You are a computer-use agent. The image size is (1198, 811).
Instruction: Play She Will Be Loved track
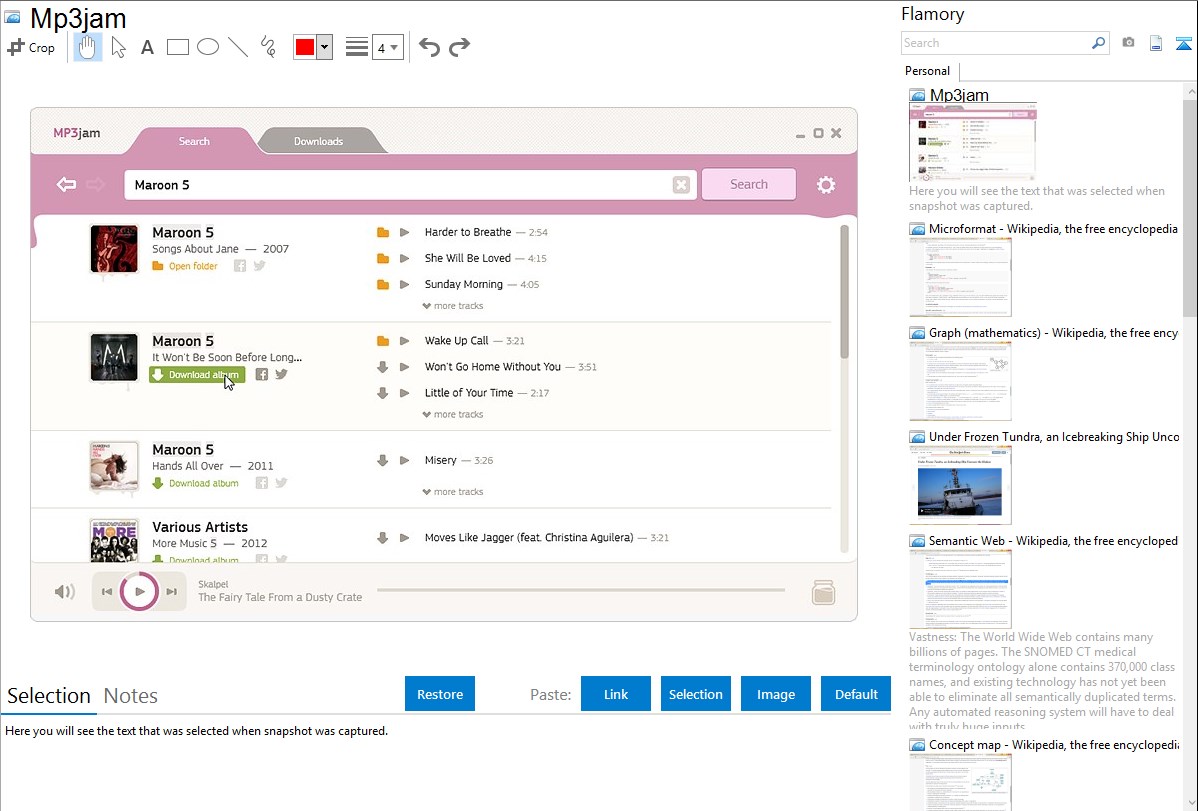click(x=404, y=258)
